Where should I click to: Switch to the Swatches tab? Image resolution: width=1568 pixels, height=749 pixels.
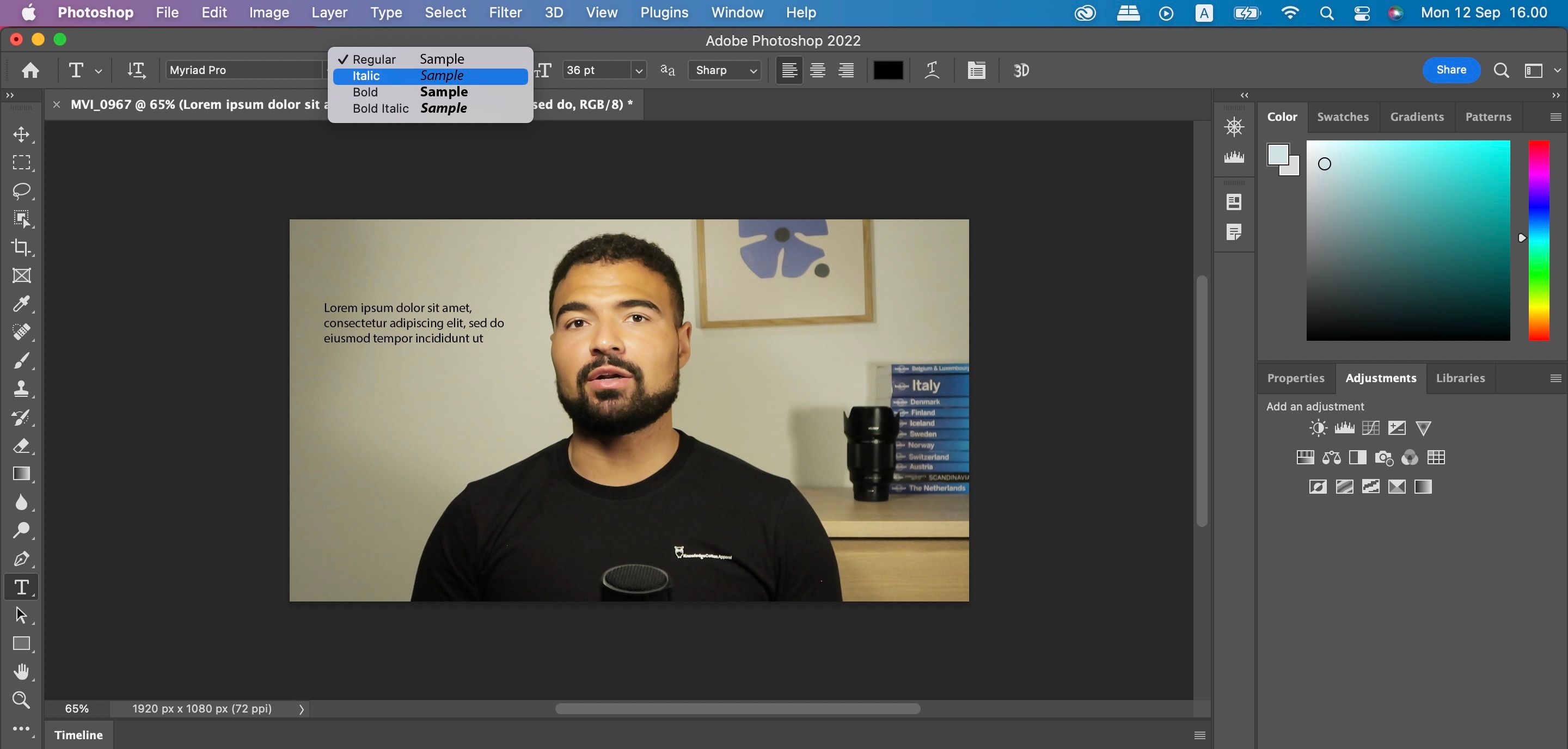click(x=1342, y=117)
